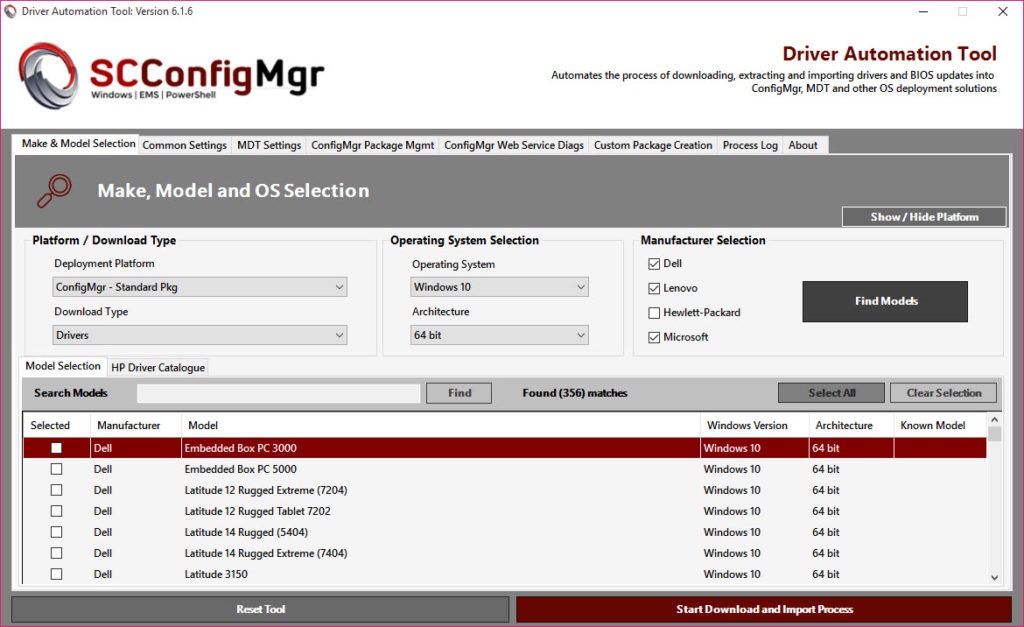
Task: Click the 'Driver Automation Tool' heading
Action: (x=889, y=54)
